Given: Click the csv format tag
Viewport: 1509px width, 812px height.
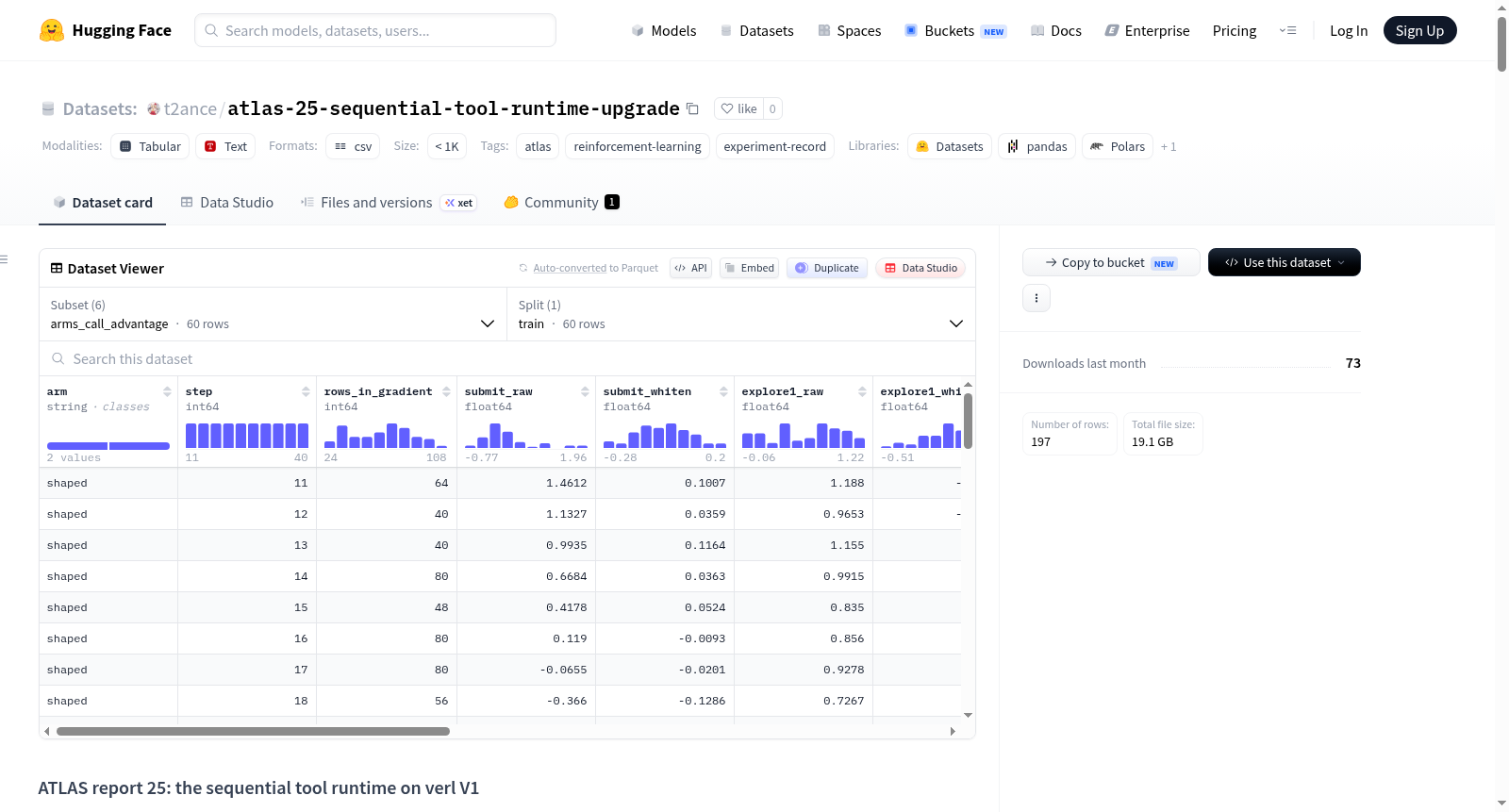Looking at the screenshot, I should [x=353, y=146].
